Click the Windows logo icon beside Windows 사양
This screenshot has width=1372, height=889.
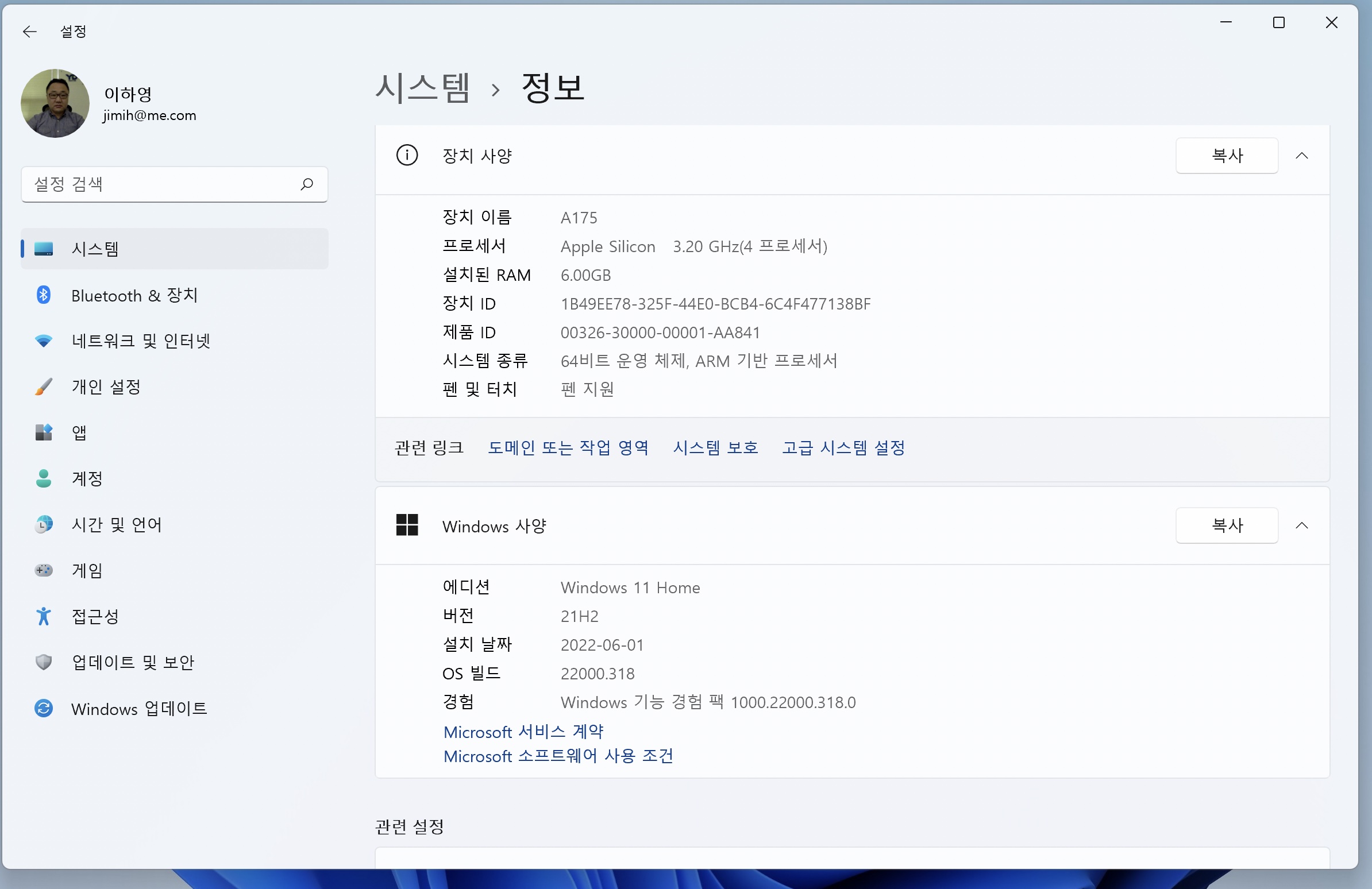tap(407, 525)
